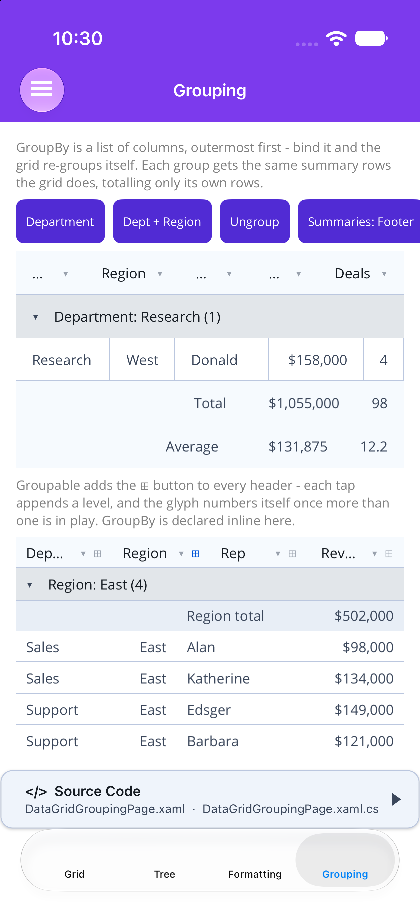
Task: Expand Source Code panel with arrow
Action: click(396, 799)
